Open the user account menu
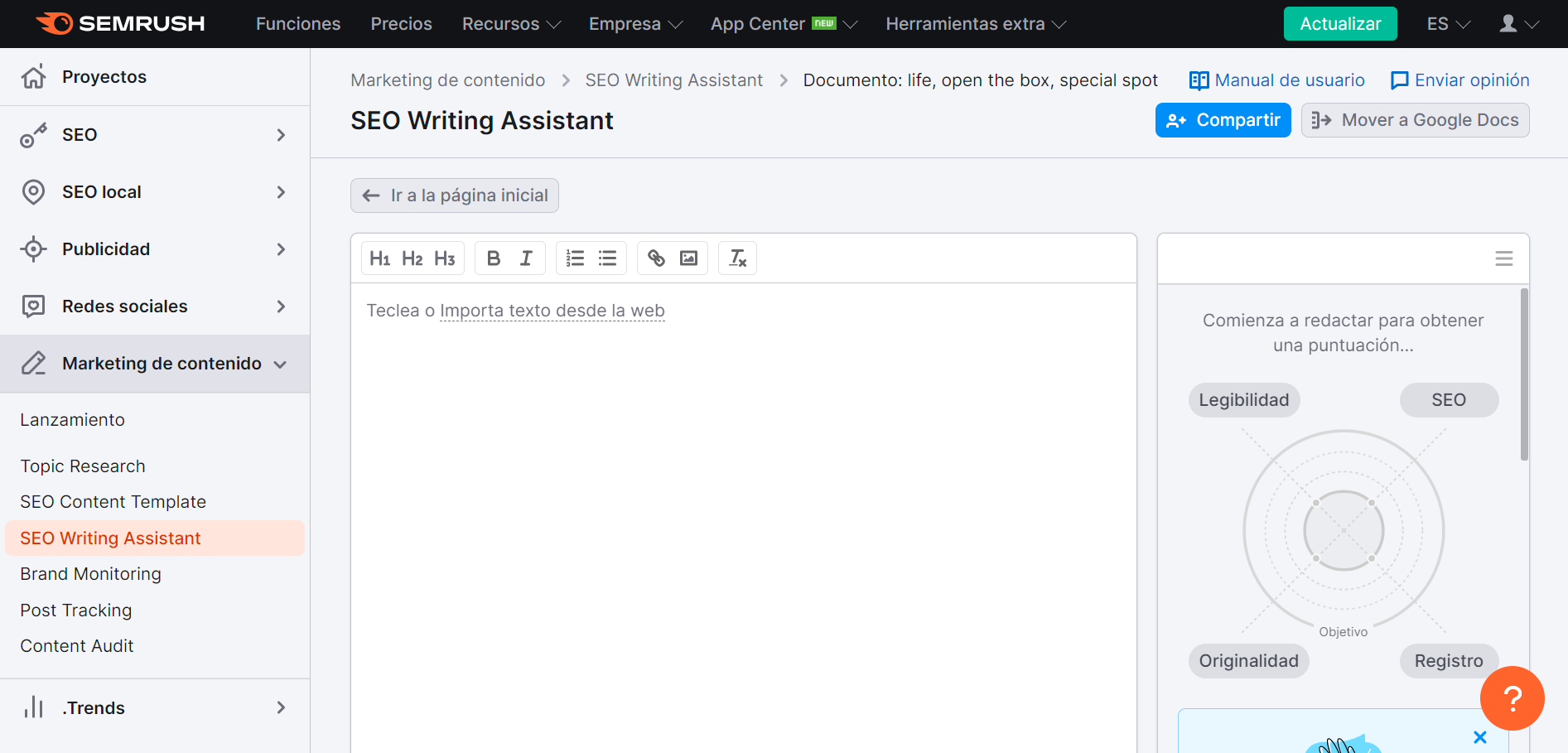 click(1518, 24)
